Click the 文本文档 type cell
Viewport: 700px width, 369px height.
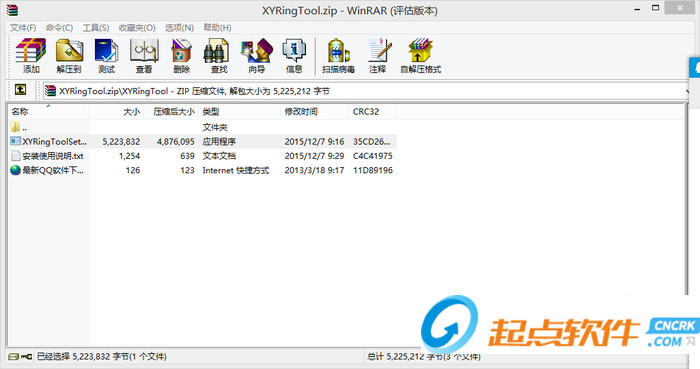(219, 156)
